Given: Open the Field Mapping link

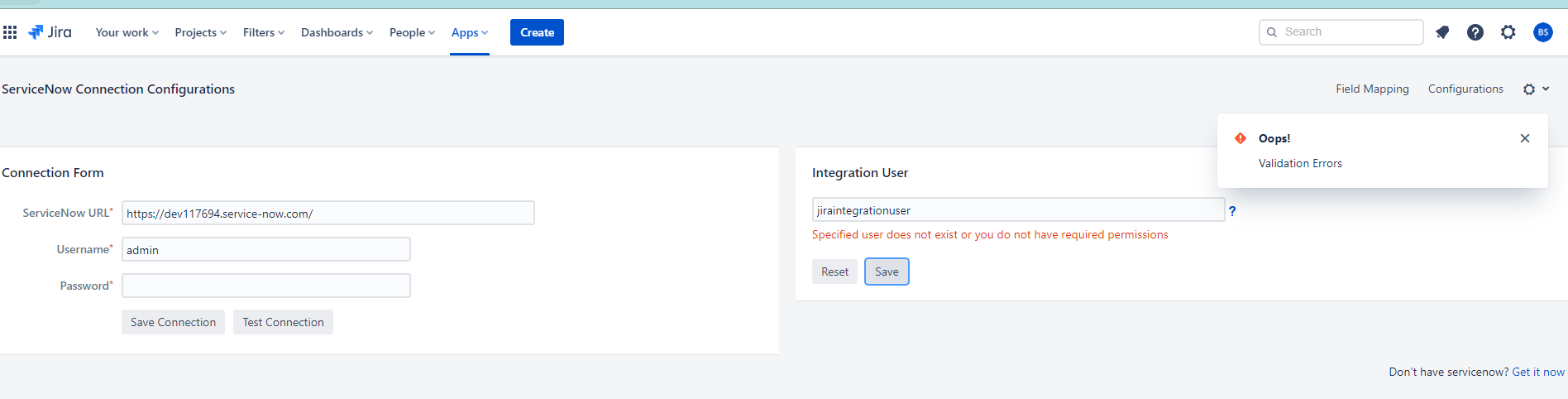Looking at the screenshot, I should (x=1372, y=89).
